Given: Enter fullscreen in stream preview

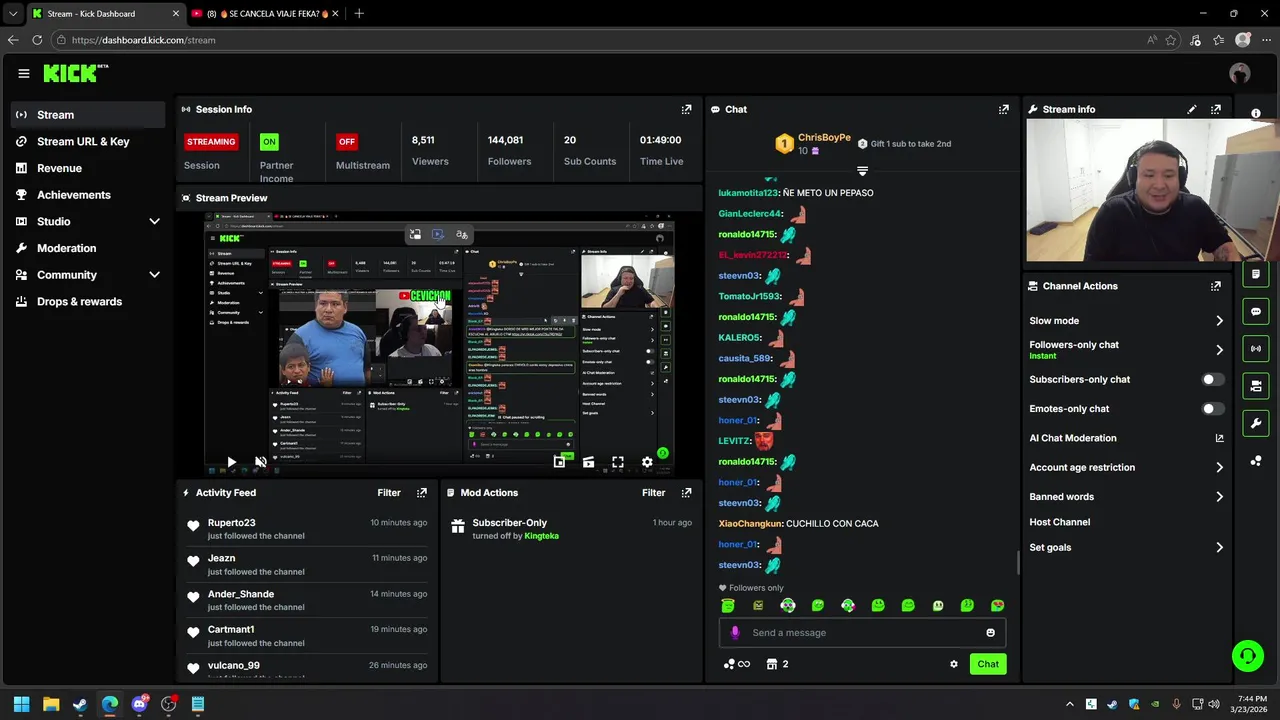Looking at the screenshot, I should (x=618, y=462).
